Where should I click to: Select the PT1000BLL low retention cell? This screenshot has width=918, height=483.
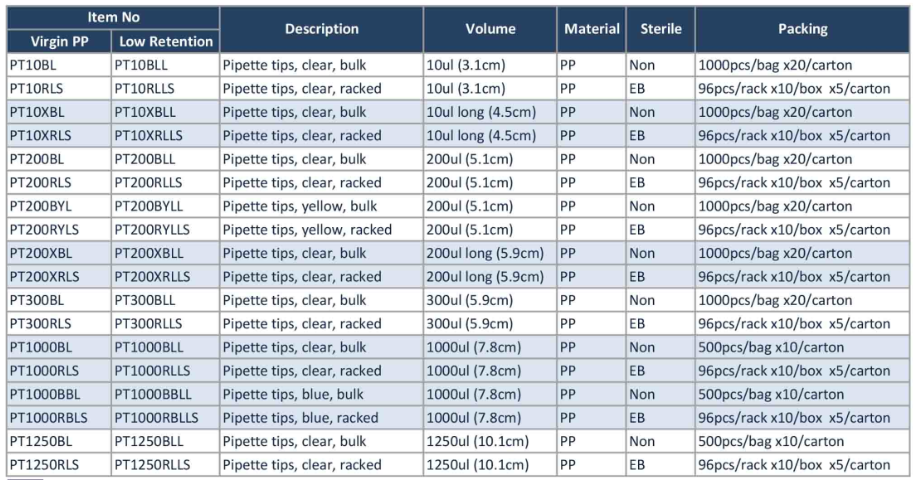(x=149, y=347)
